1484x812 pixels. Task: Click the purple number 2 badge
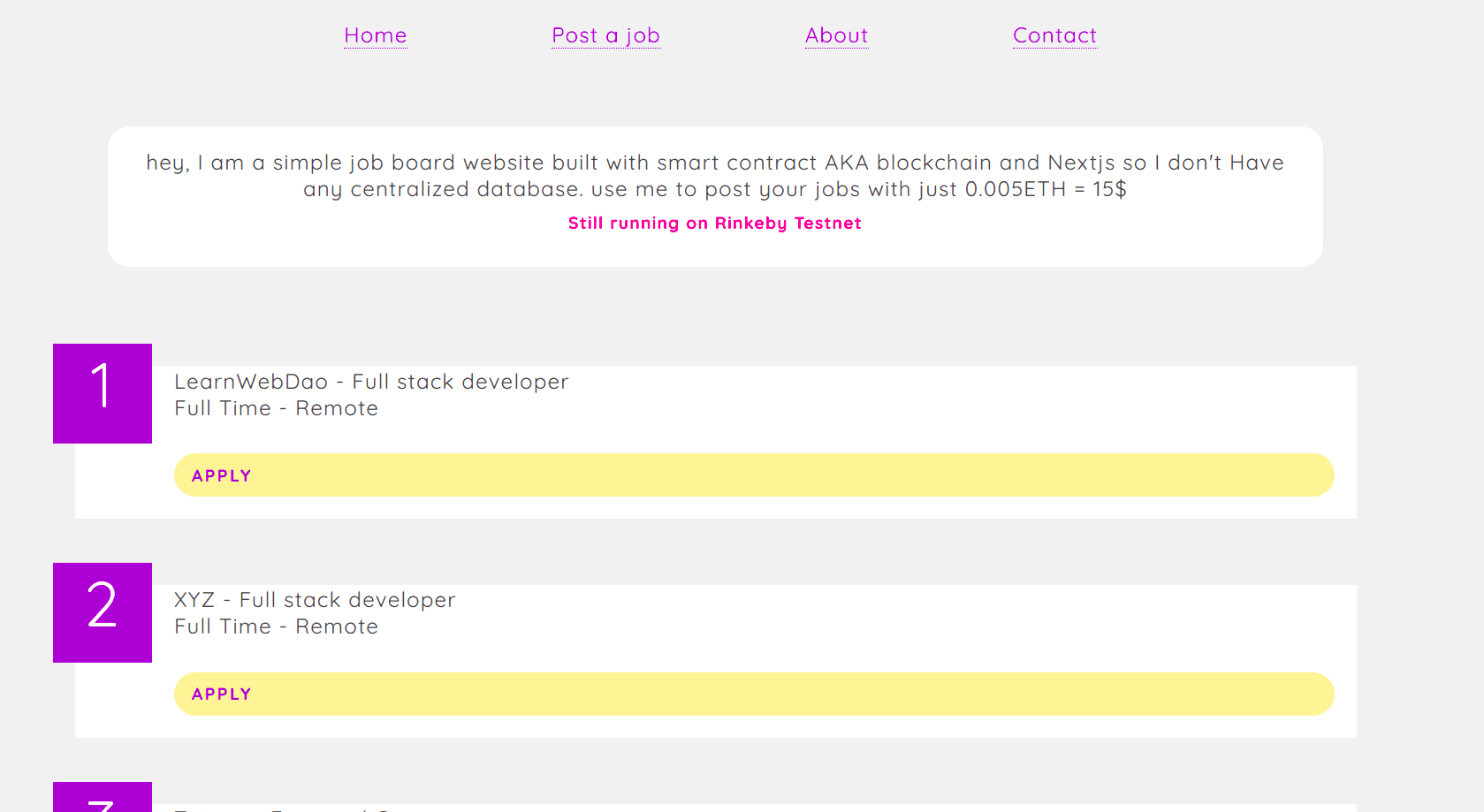pos(103,612)
